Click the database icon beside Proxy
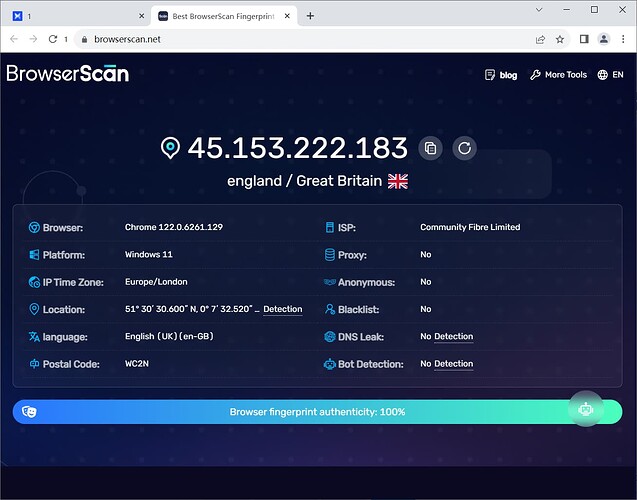This screenshot has height=500, width=637. pos(330,255)
